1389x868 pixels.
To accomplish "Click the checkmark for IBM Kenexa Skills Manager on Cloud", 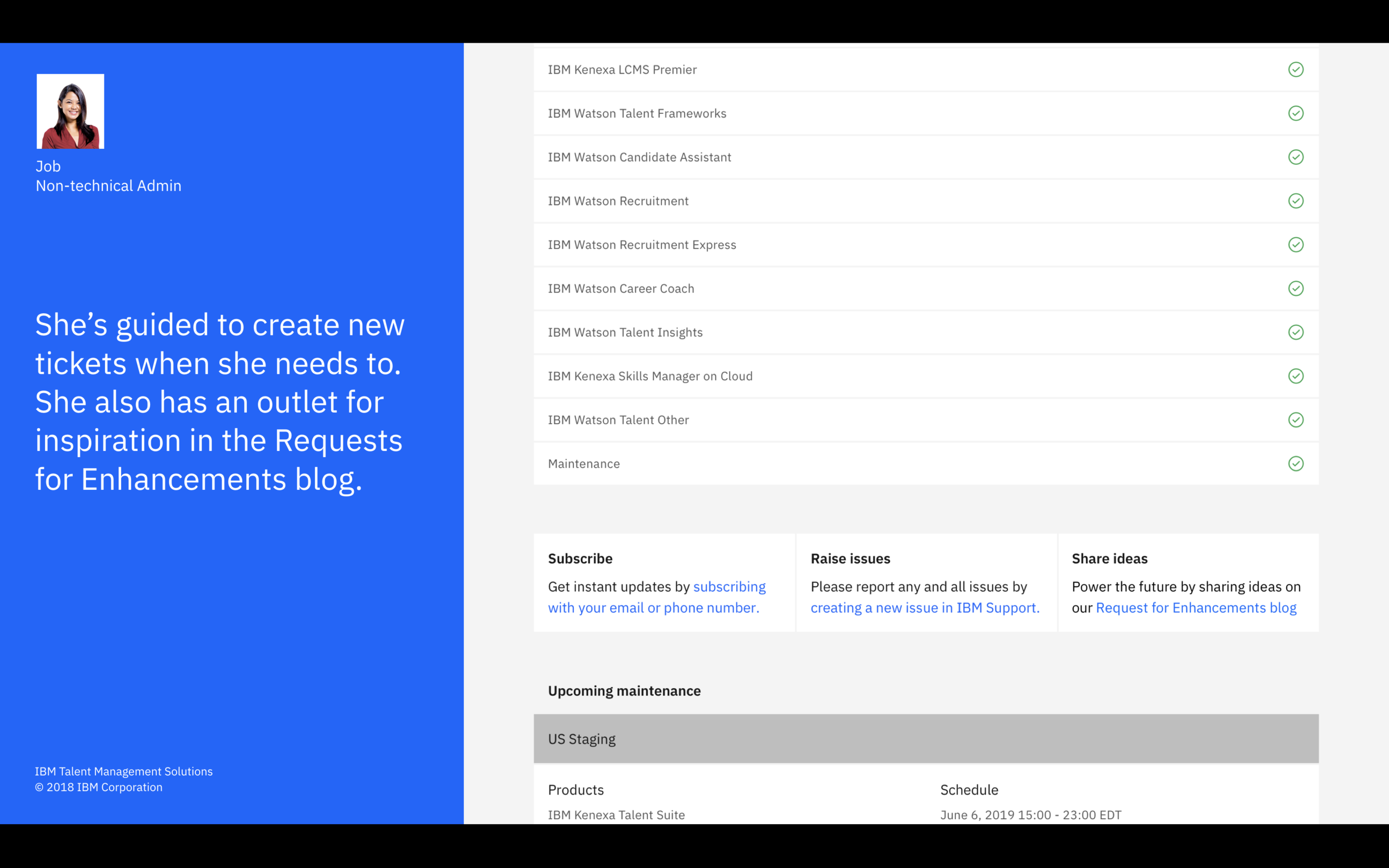I will (x=1296, y=376).
